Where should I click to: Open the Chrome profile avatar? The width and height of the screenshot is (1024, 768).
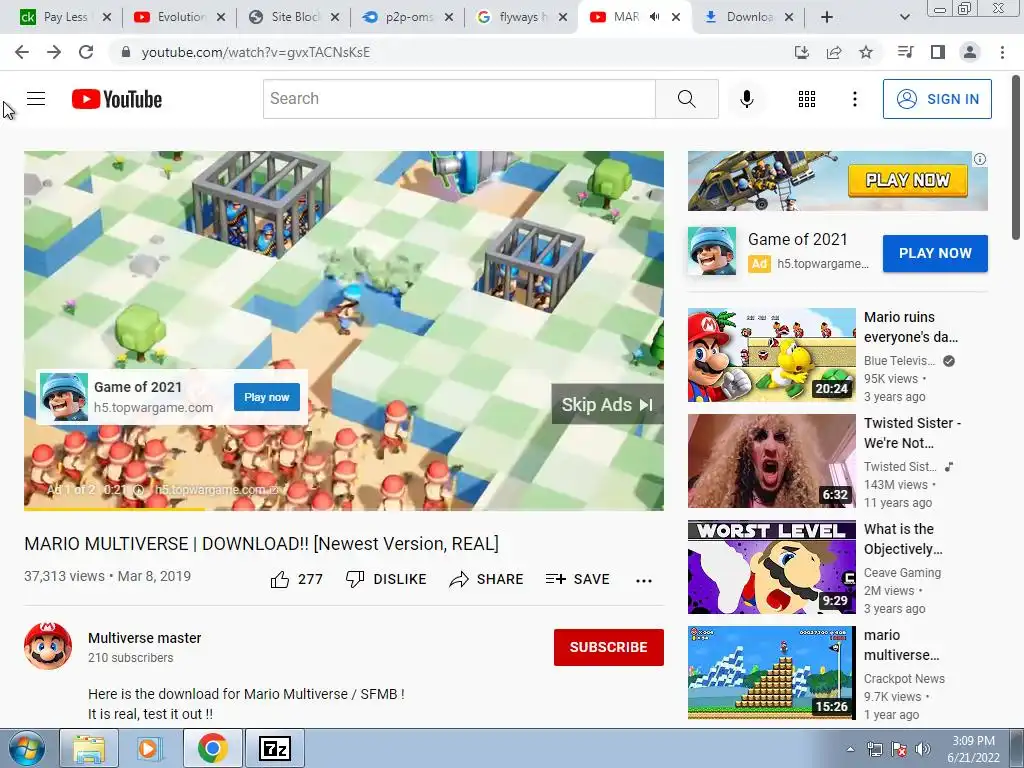pos(970,52)
